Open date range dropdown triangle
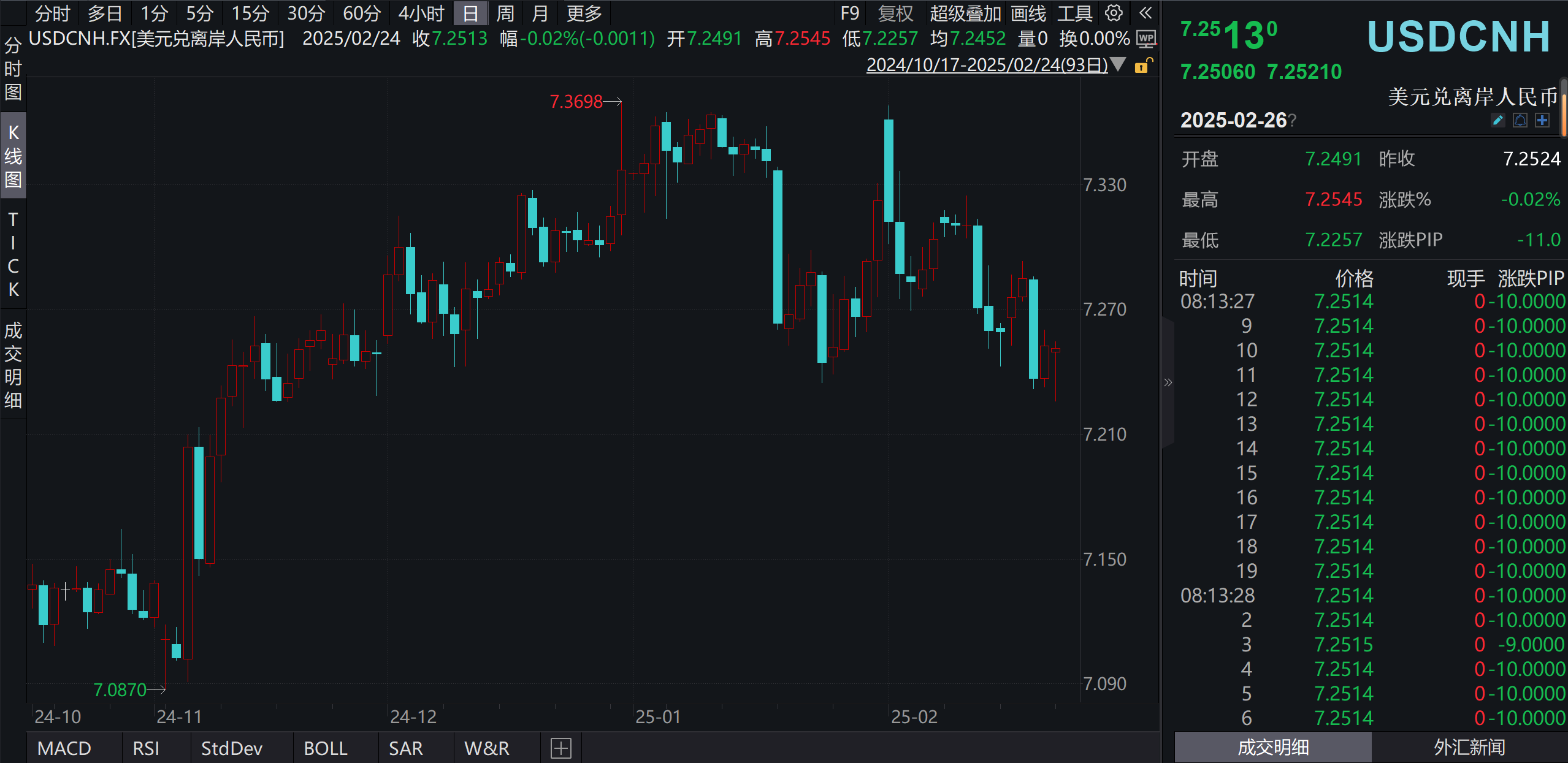Image resolution: width=1568 pixels, height=763 pixels. [1118, 64]
